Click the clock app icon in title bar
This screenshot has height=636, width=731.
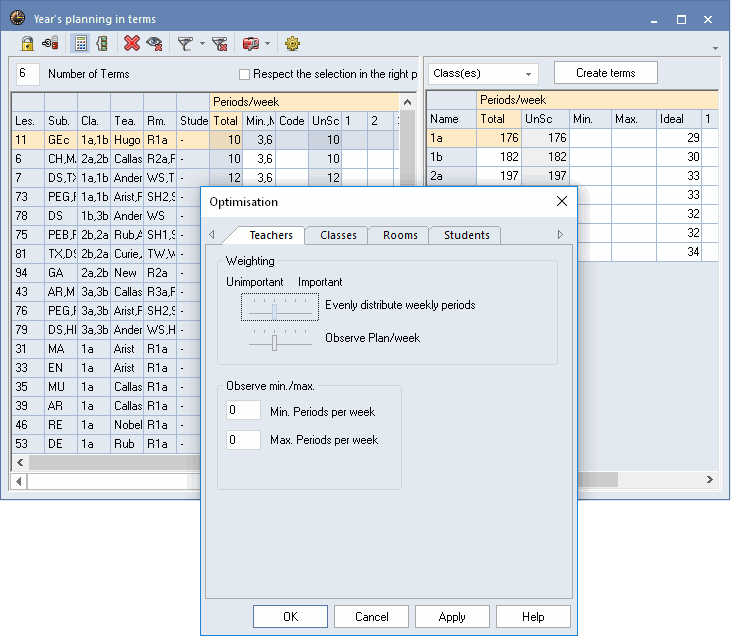pyautogui.click(x=18, y=18)
